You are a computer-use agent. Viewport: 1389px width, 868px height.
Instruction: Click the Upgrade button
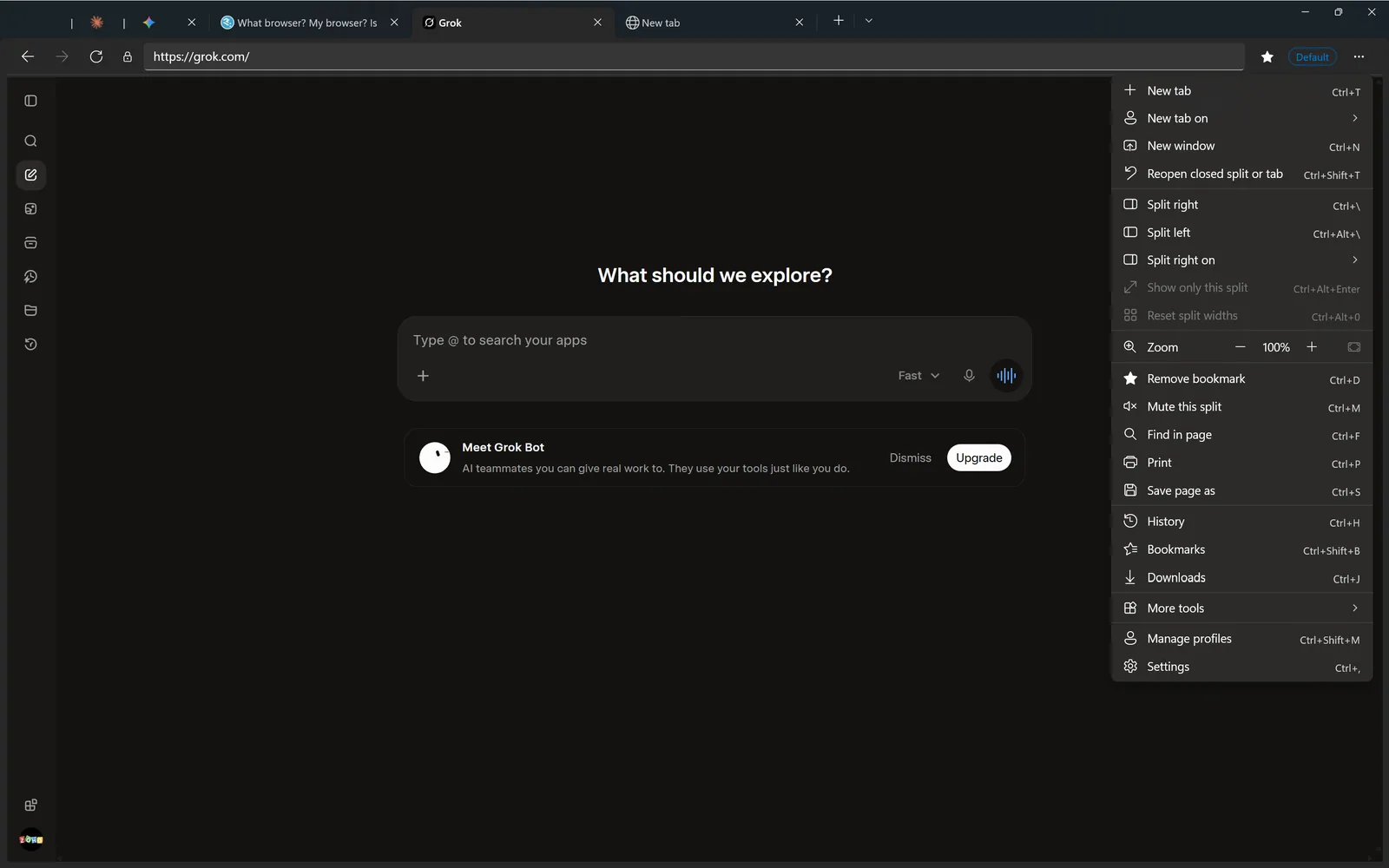point(978,458)
